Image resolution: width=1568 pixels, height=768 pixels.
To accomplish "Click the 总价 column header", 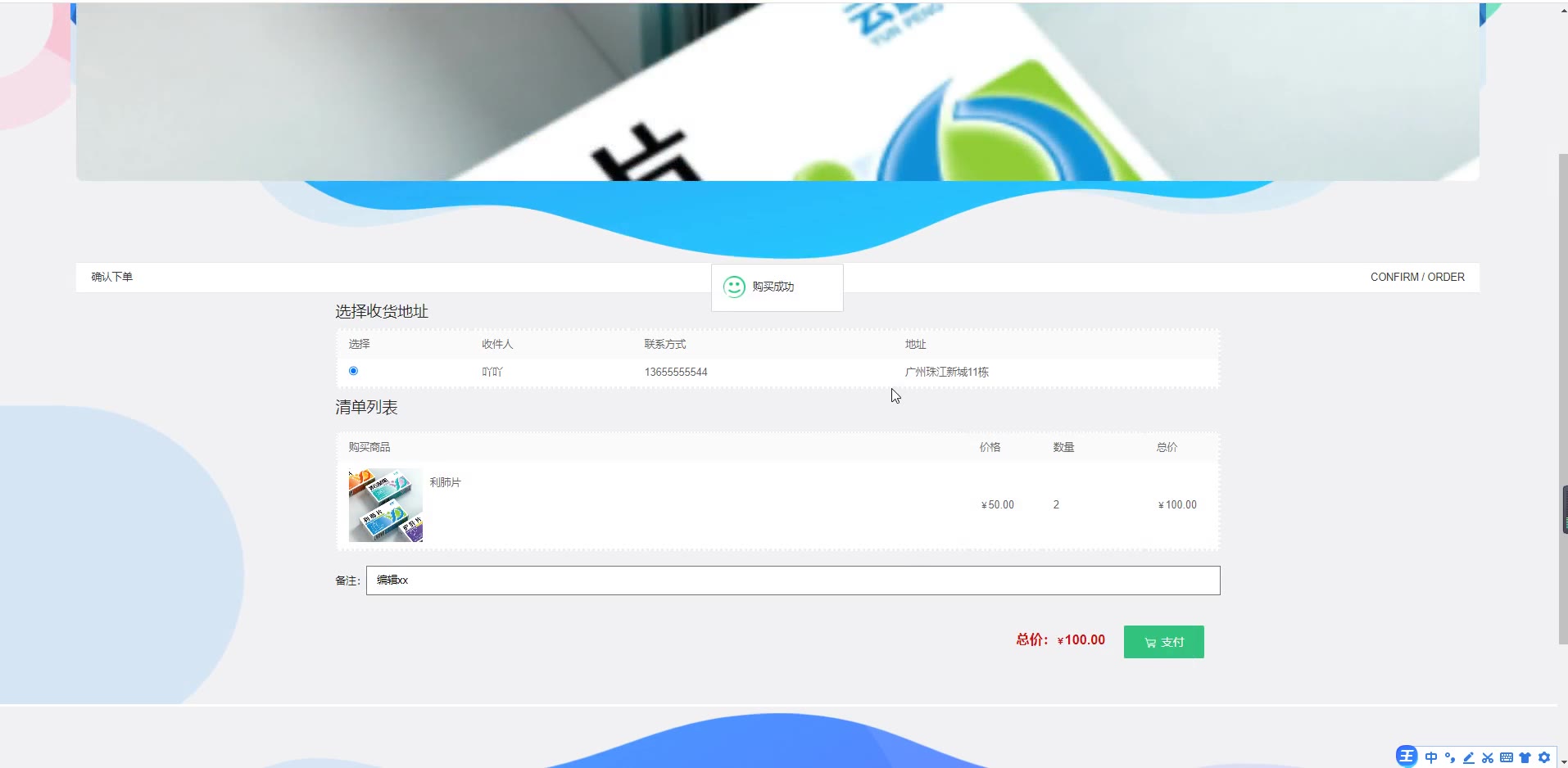I will (x=1167, y=447).
